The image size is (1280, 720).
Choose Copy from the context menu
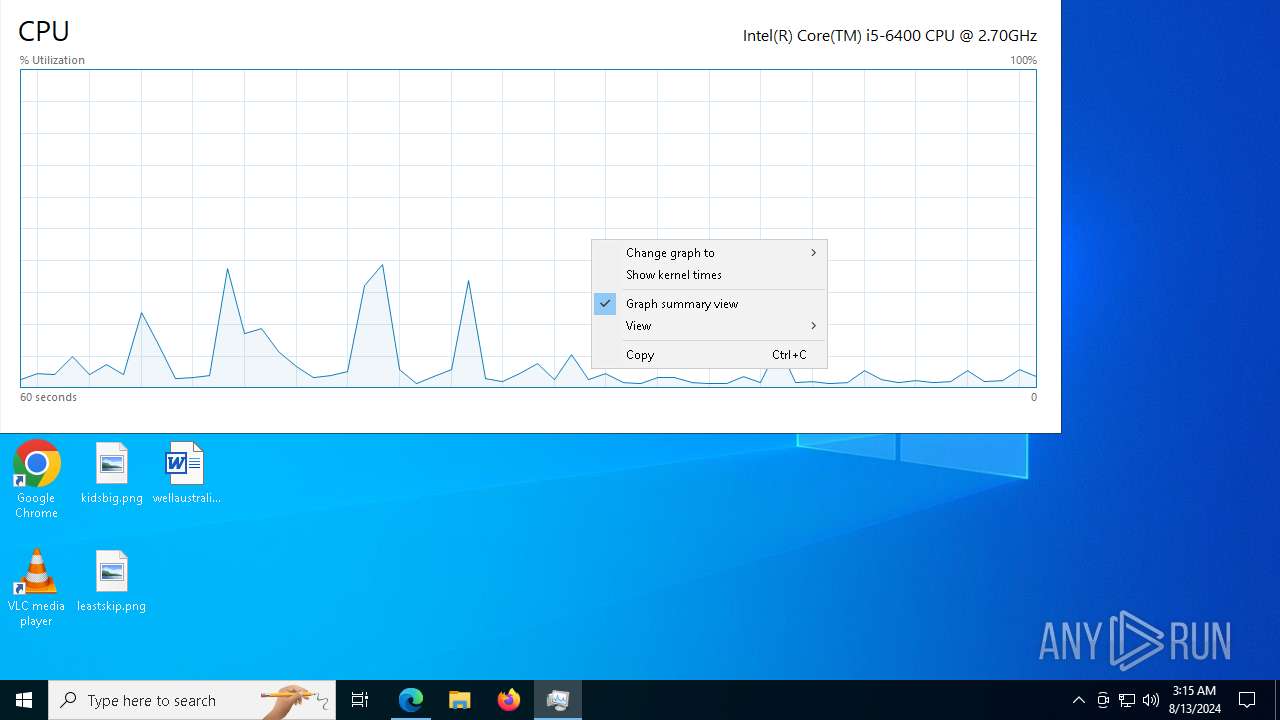709,355
